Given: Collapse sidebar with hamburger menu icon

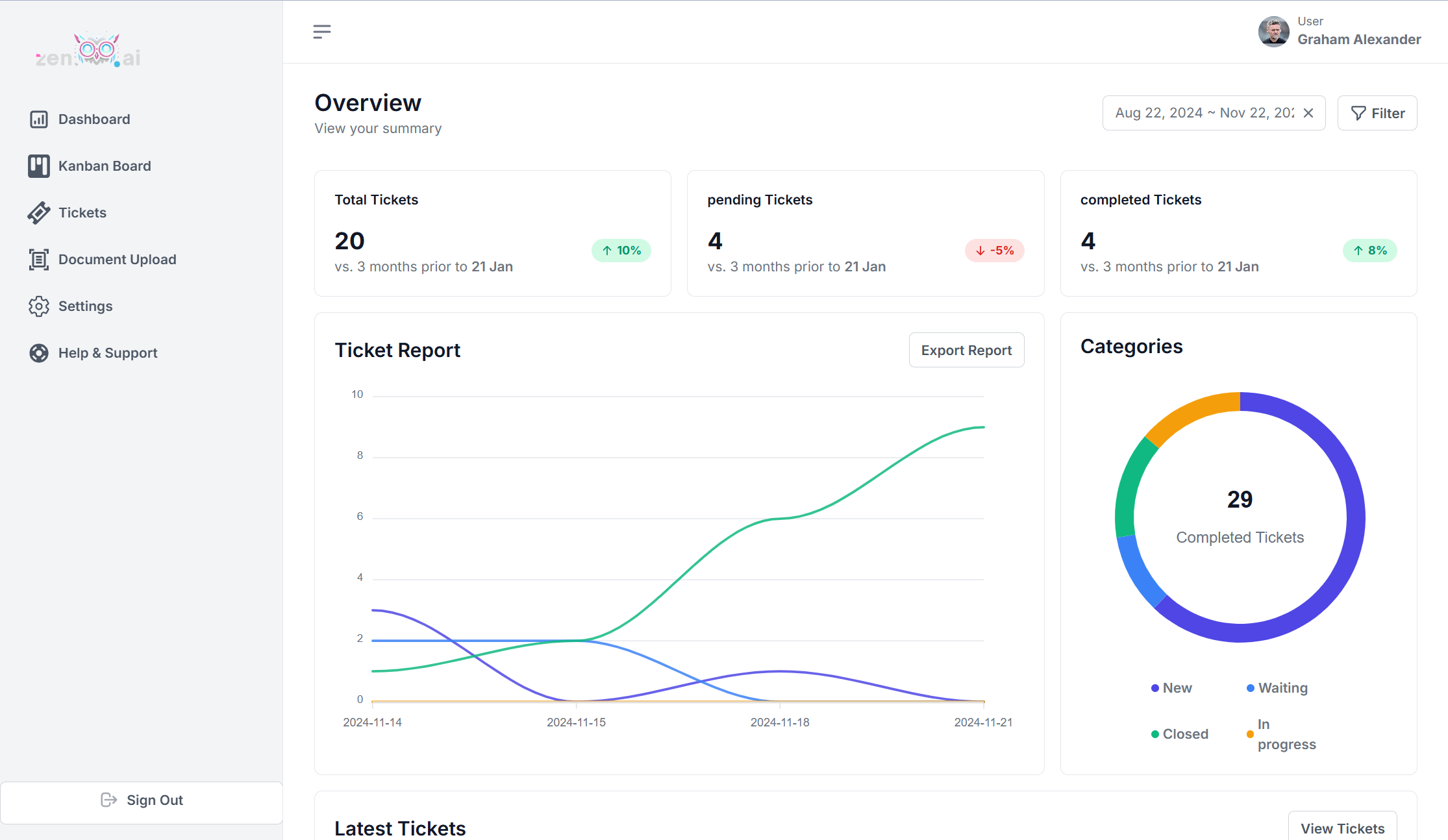Looking at the screenshot, I should pos(322,32).
